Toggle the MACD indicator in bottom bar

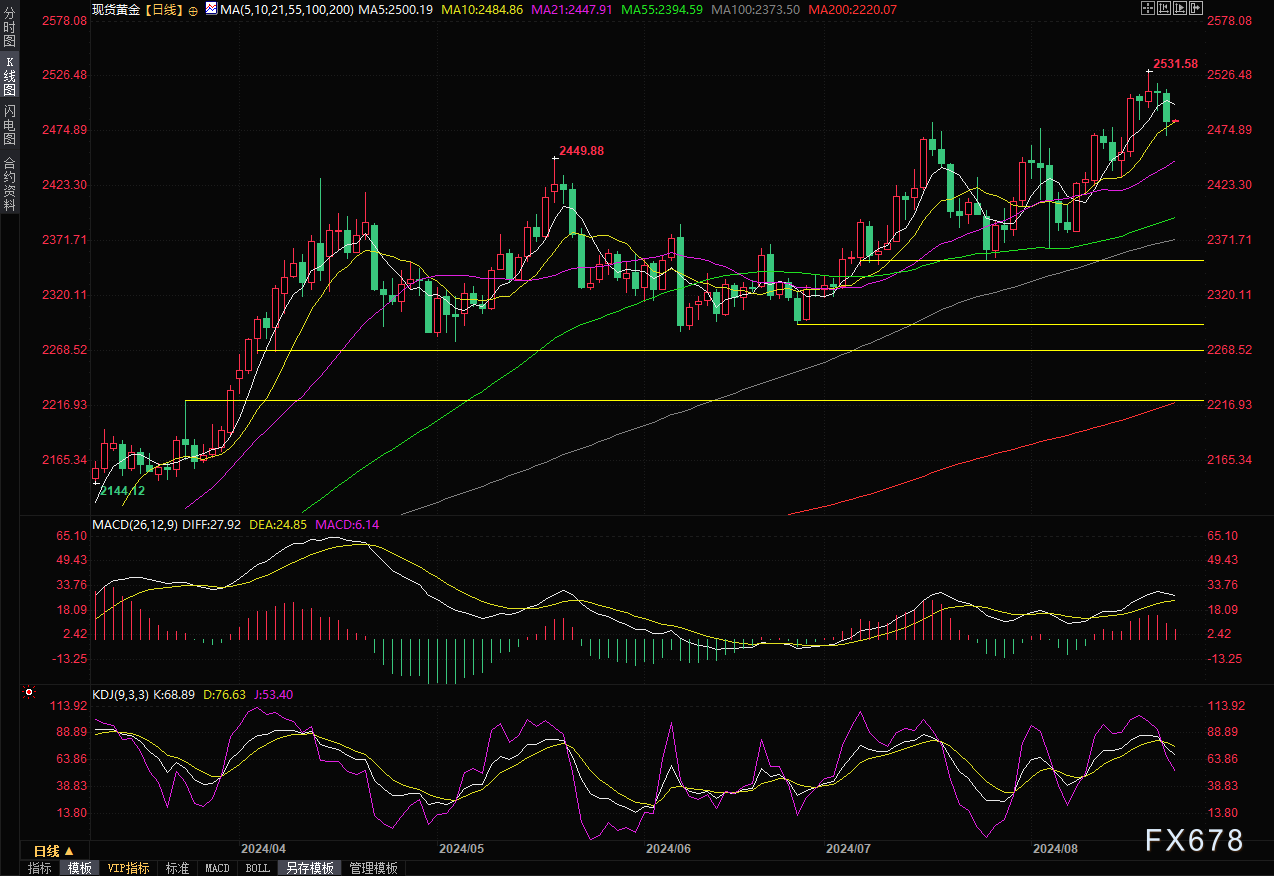(217, 868)
